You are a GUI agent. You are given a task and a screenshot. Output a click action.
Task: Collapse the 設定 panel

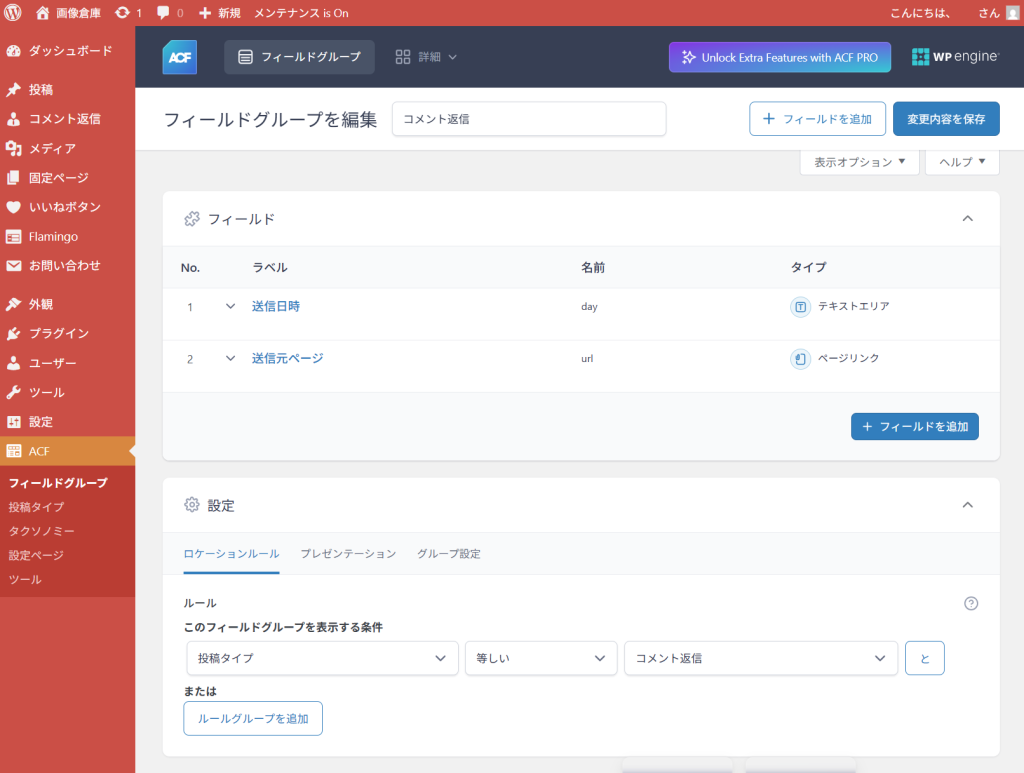tap(967, 505)
